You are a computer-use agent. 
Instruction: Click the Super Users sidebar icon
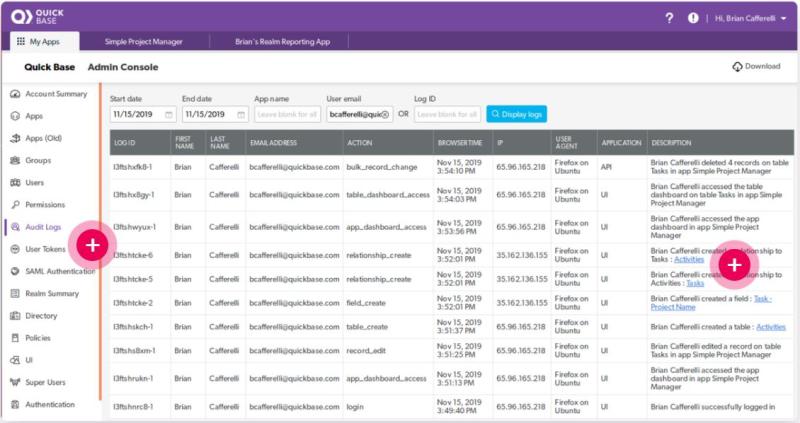(x=15, y=382)
